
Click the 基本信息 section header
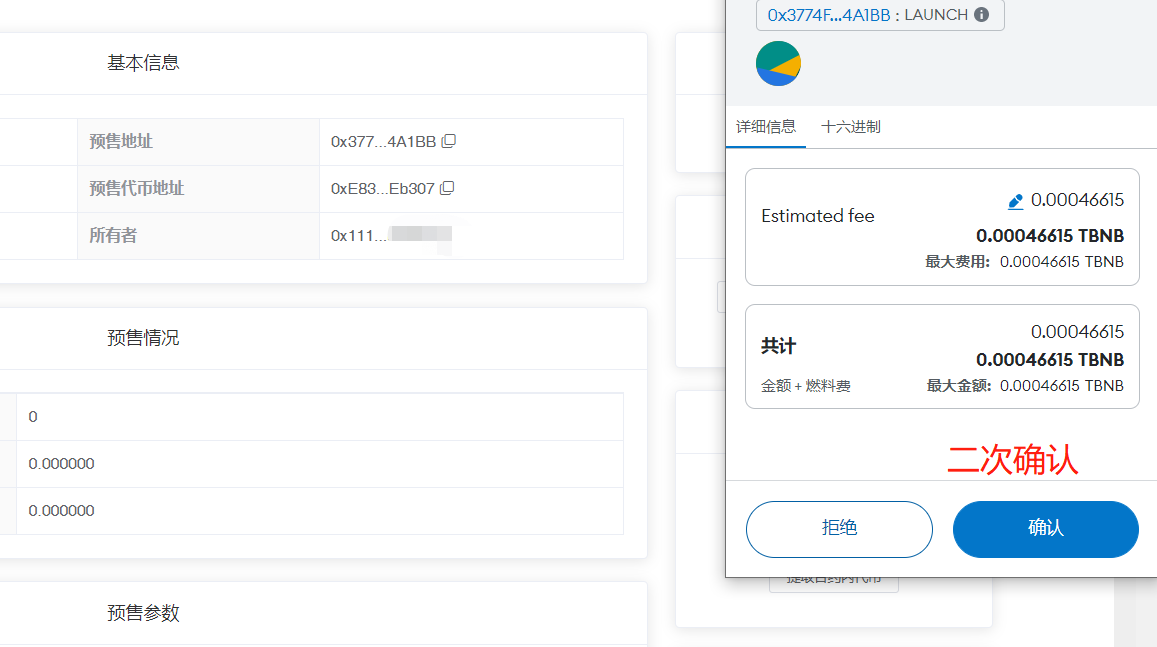(x=143, y=63)
